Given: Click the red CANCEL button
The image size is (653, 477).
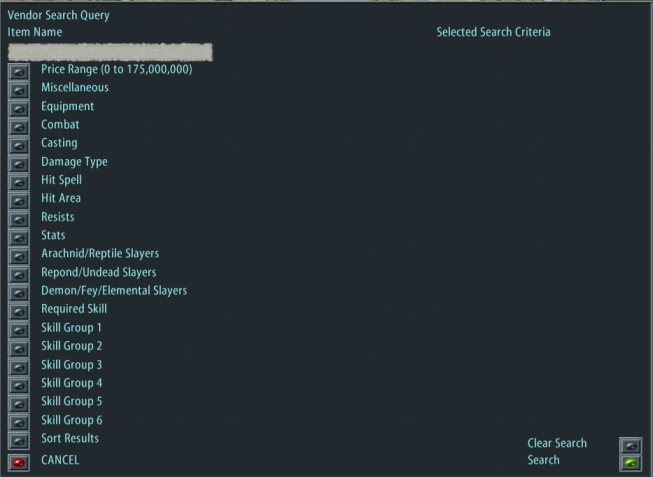Looking at the screenshot, I should coord(19,463).
